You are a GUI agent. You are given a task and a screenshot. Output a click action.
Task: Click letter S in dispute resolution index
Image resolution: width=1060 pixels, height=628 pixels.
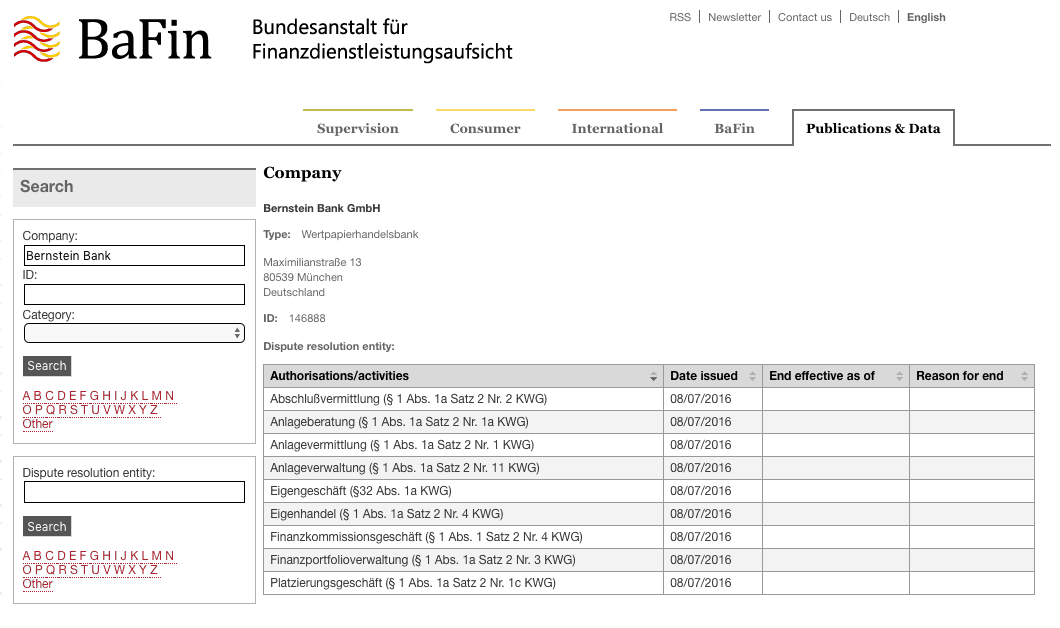coord(74,570)
